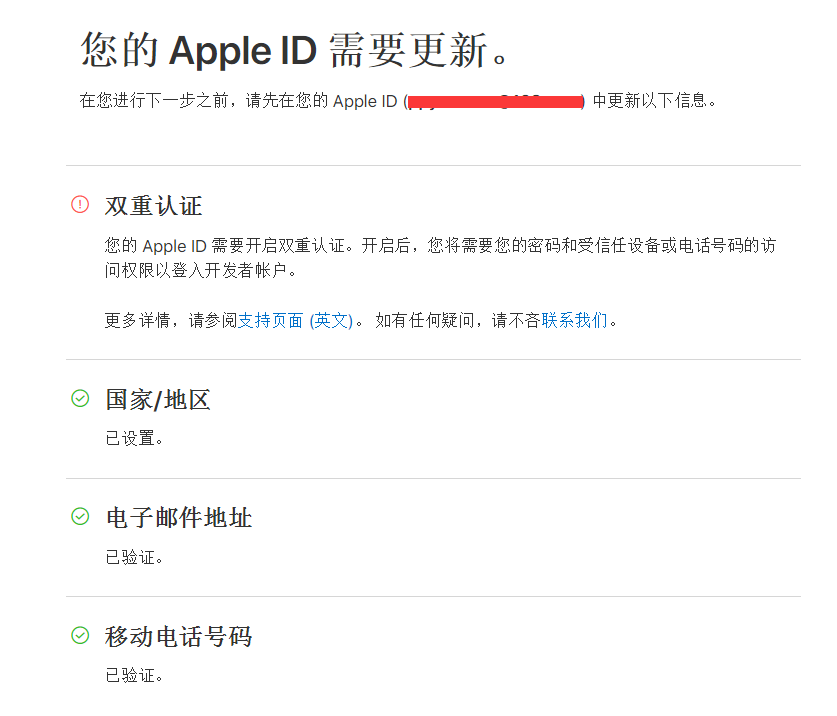Click the 已设置 status under 国家/地区

(x=134, y=438)
